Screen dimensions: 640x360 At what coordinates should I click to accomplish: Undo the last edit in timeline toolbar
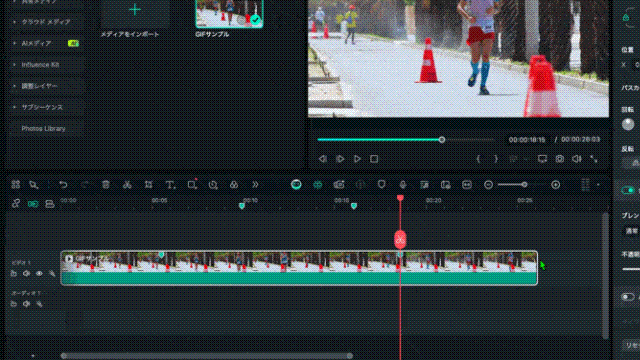63,184
